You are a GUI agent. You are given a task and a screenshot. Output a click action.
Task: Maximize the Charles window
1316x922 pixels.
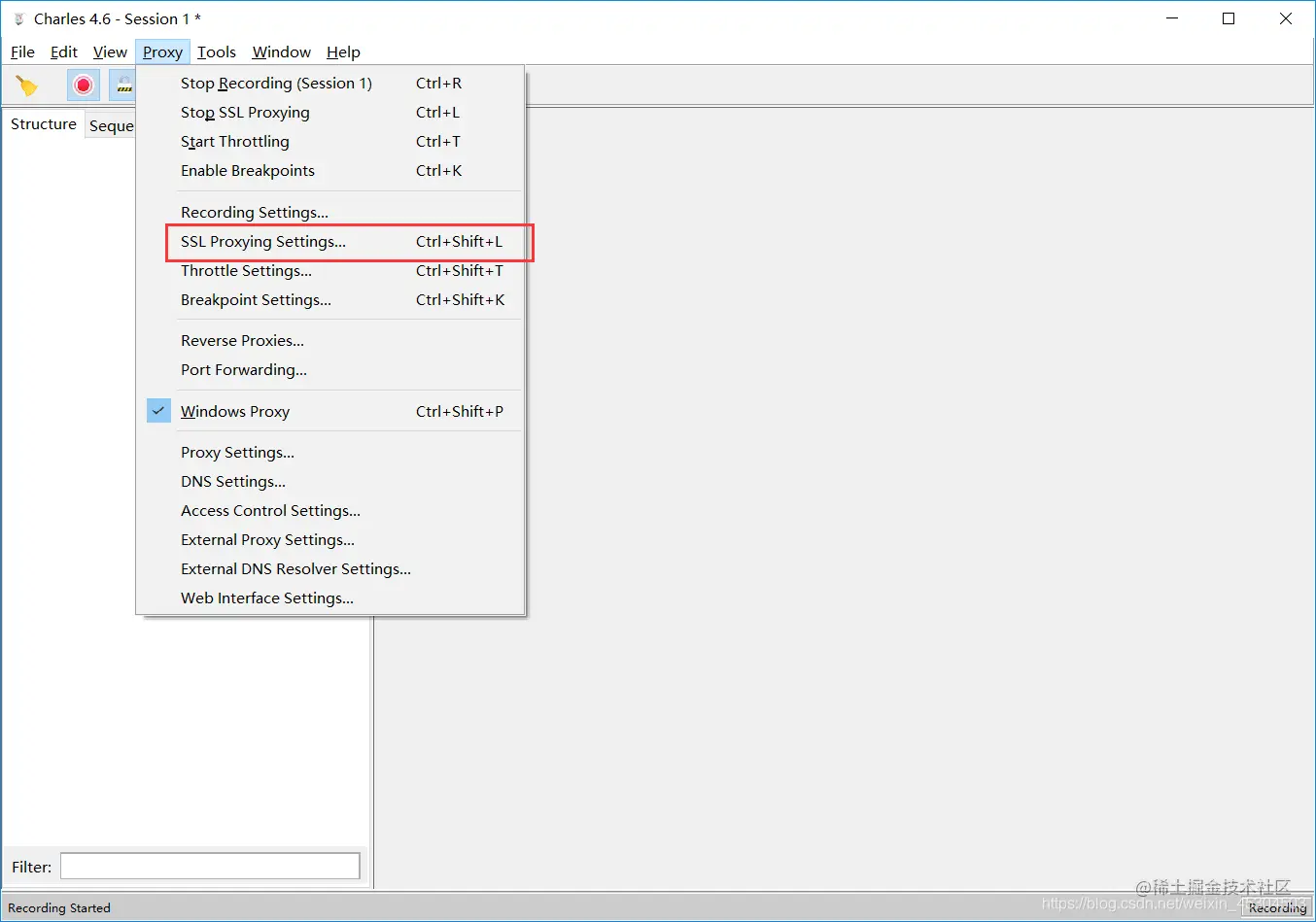coord(1229,18)
